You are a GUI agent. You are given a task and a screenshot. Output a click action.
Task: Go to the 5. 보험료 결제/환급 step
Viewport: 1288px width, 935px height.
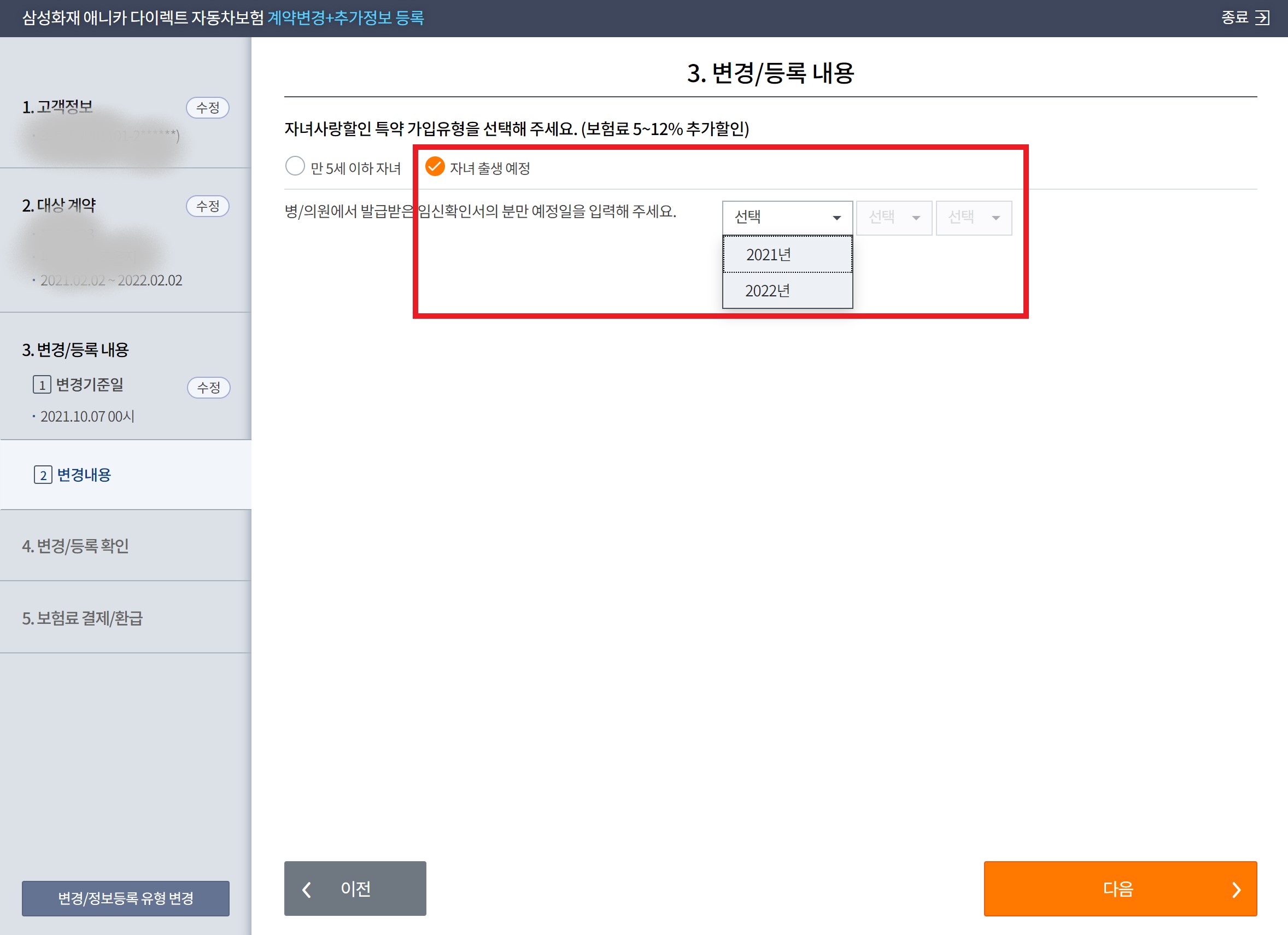click(x=83, y=618)
